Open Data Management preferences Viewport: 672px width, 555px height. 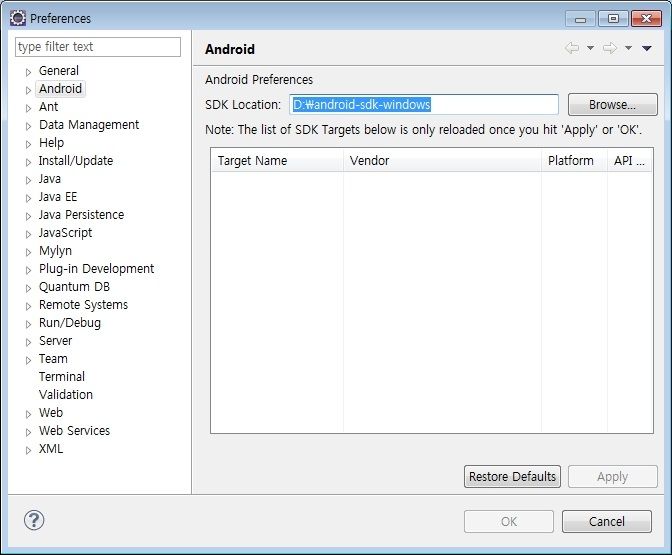[x=89, y=125]
